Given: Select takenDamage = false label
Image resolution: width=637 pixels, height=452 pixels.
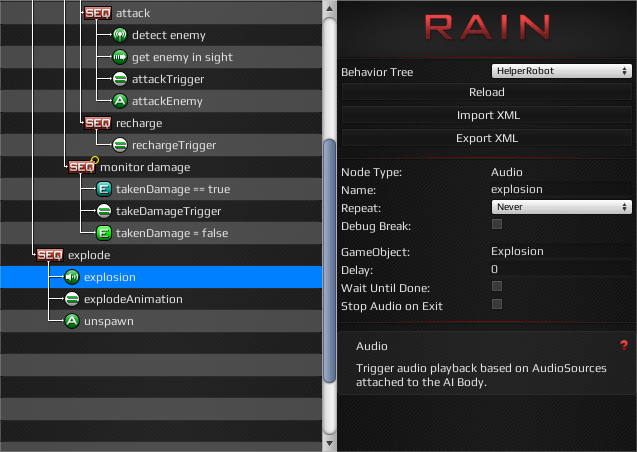Looking at the screenshot, I should [172, 233].
